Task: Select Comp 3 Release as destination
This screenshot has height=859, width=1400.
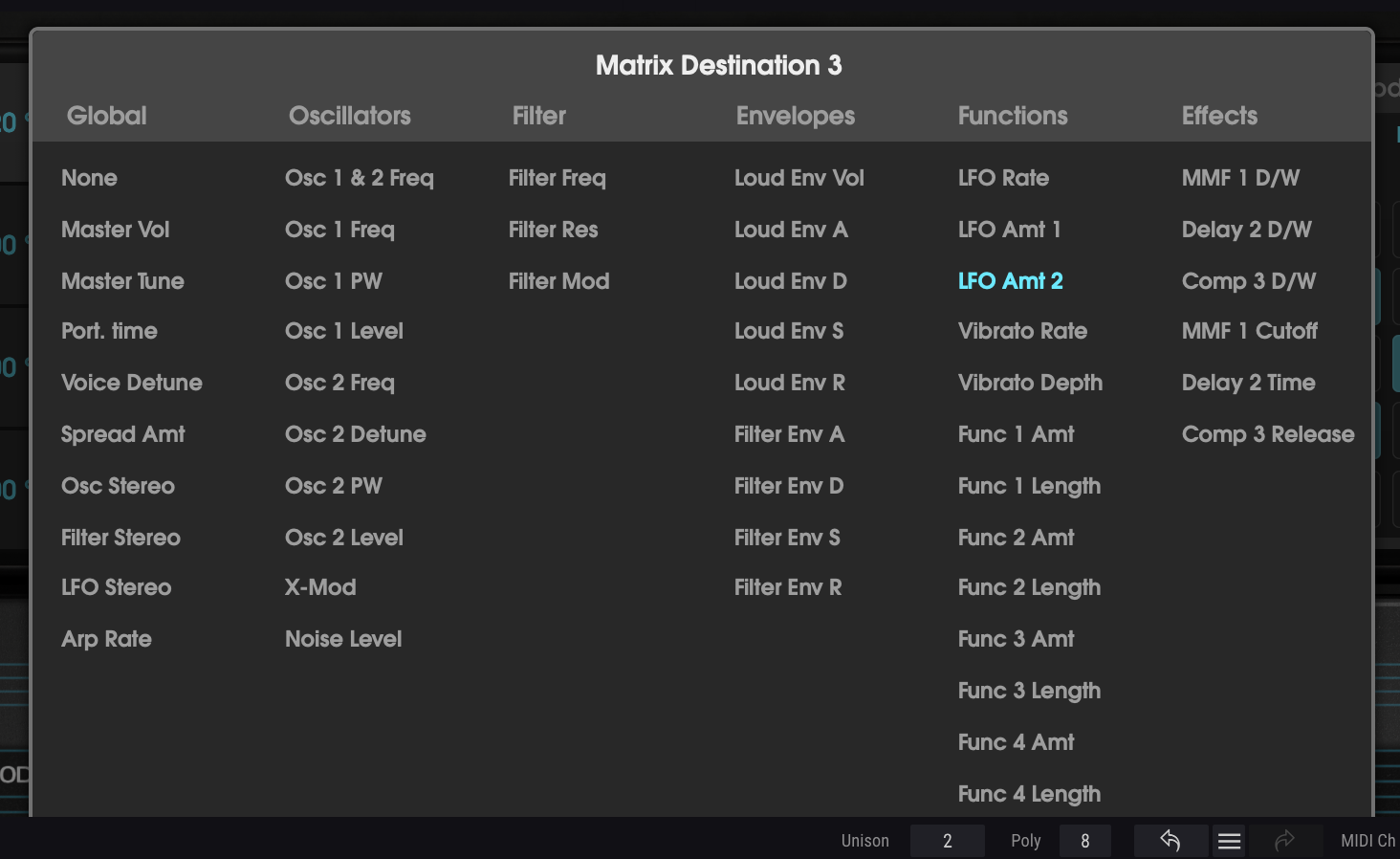Action: point(1268,433)
